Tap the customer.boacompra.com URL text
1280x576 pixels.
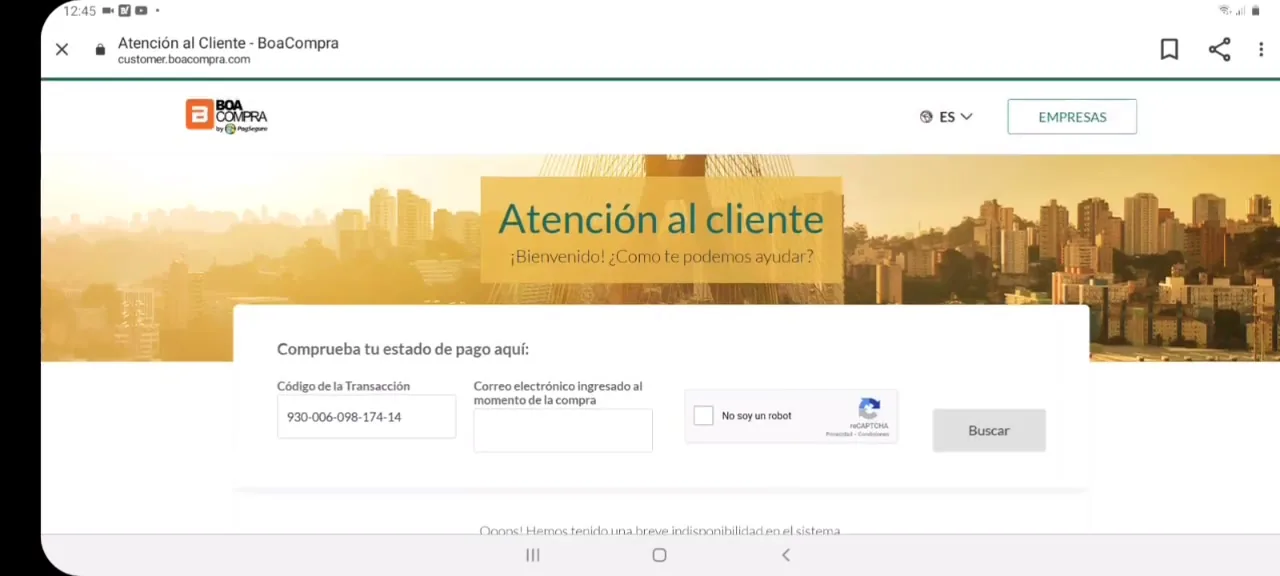coord(184,60)
